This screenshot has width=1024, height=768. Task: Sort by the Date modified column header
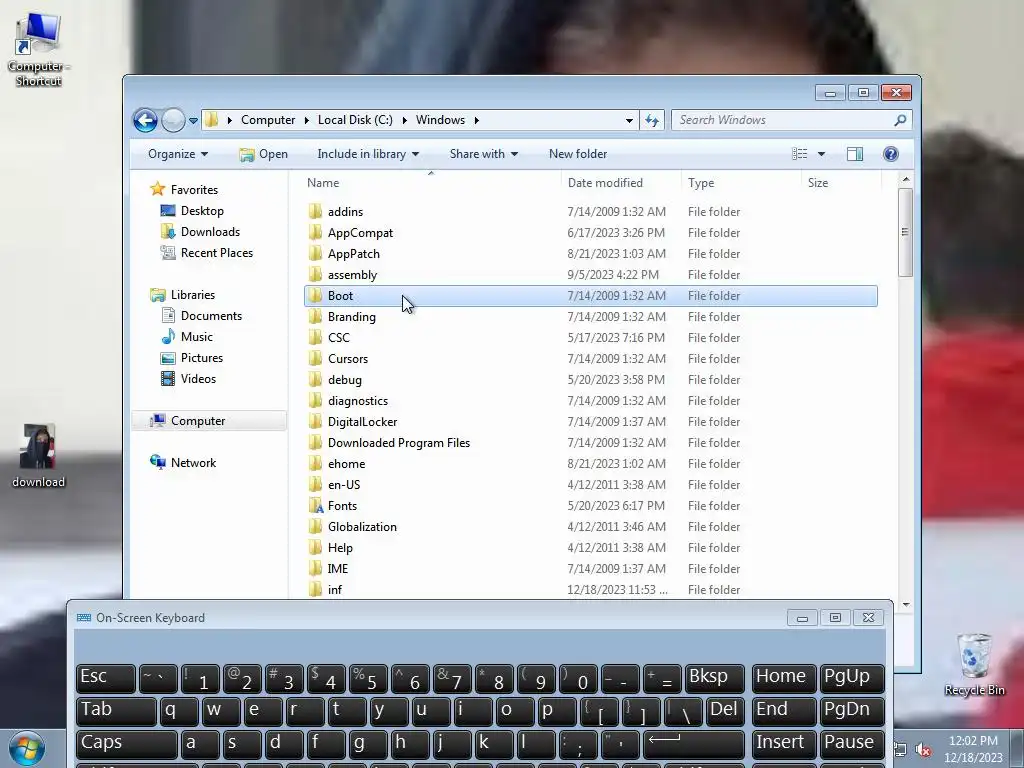click(x=620, y=183)
